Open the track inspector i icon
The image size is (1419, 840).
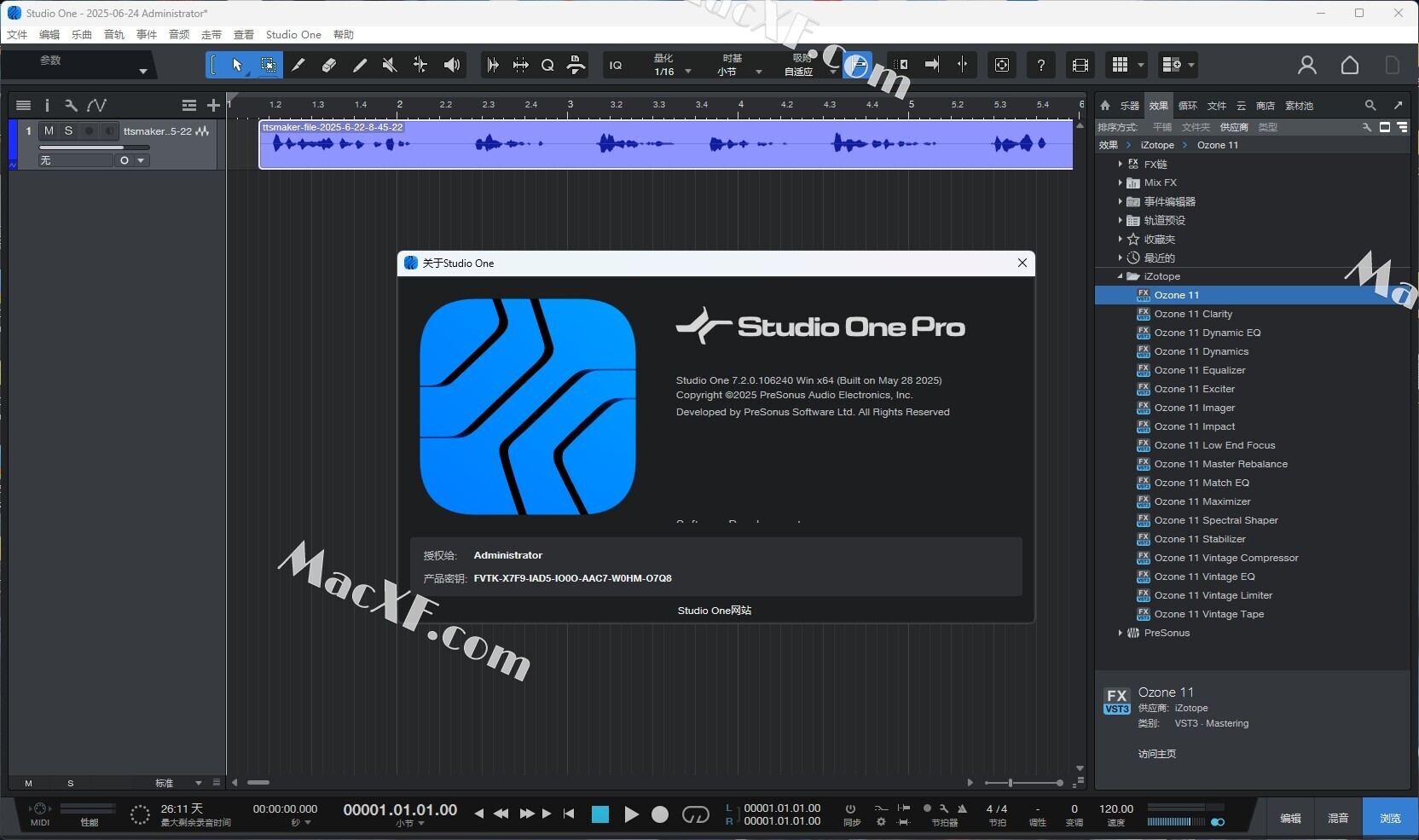(47, 105)
